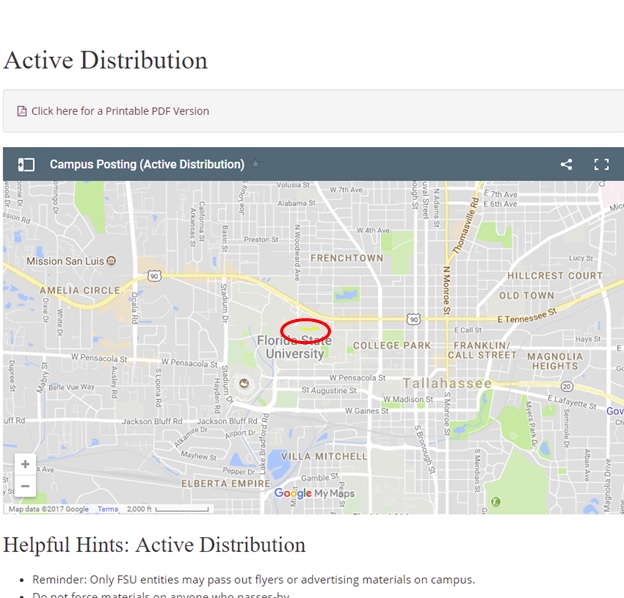Click the PDF document icon
This screenshot has height=598, width=624.
pos(22,111)
